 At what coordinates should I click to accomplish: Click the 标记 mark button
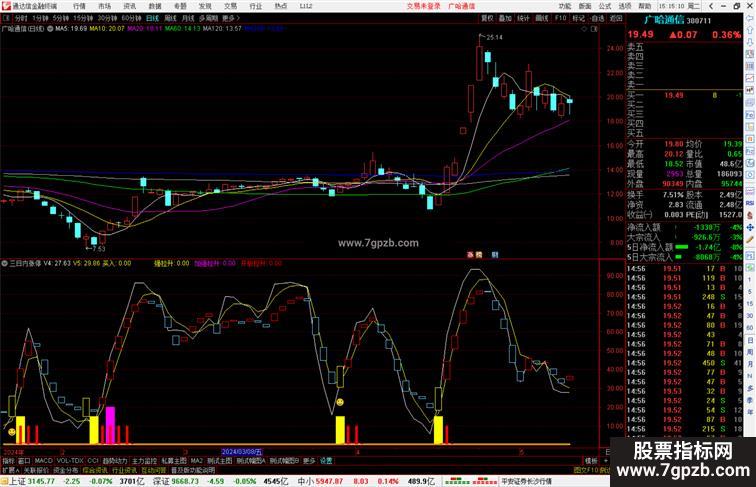[579, 18]
